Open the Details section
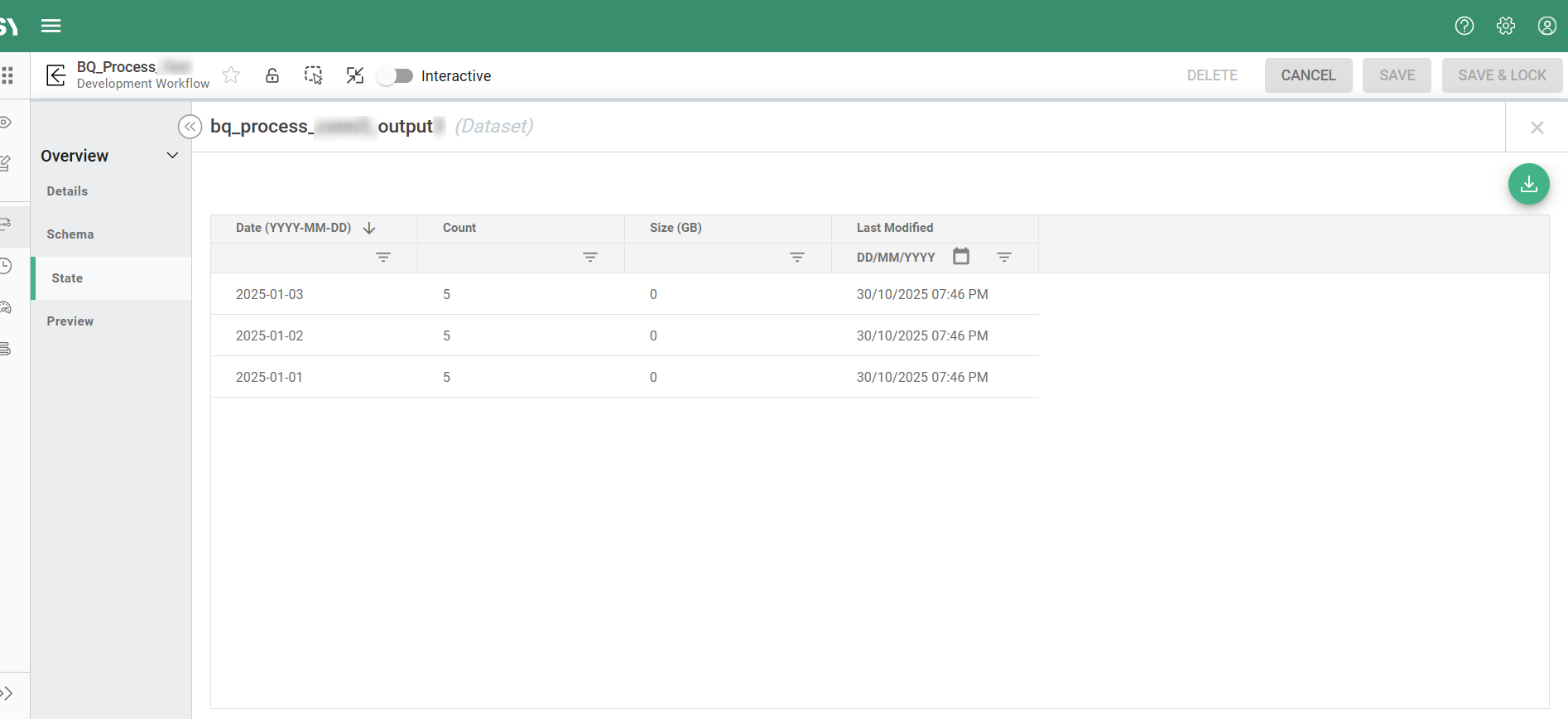 [67, 191]
